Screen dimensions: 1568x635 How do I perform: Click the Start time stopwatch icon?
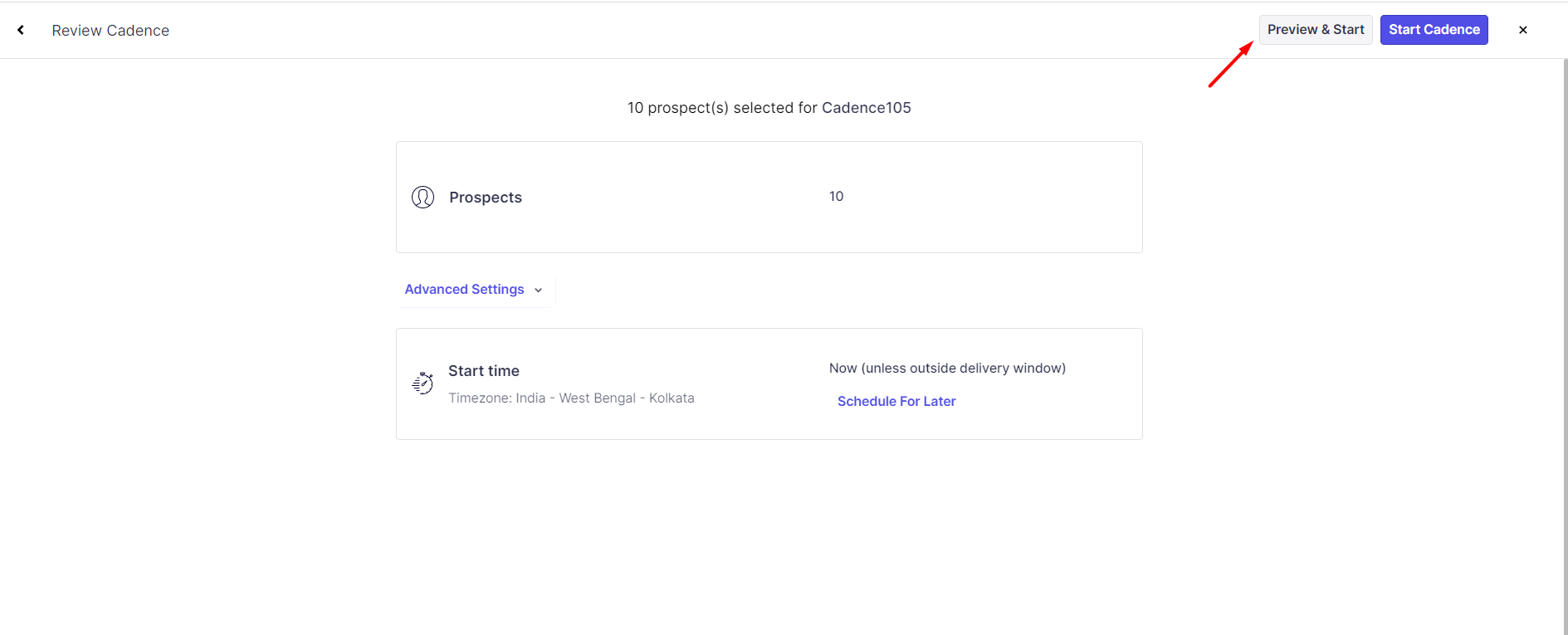click(x=423, y=383)
